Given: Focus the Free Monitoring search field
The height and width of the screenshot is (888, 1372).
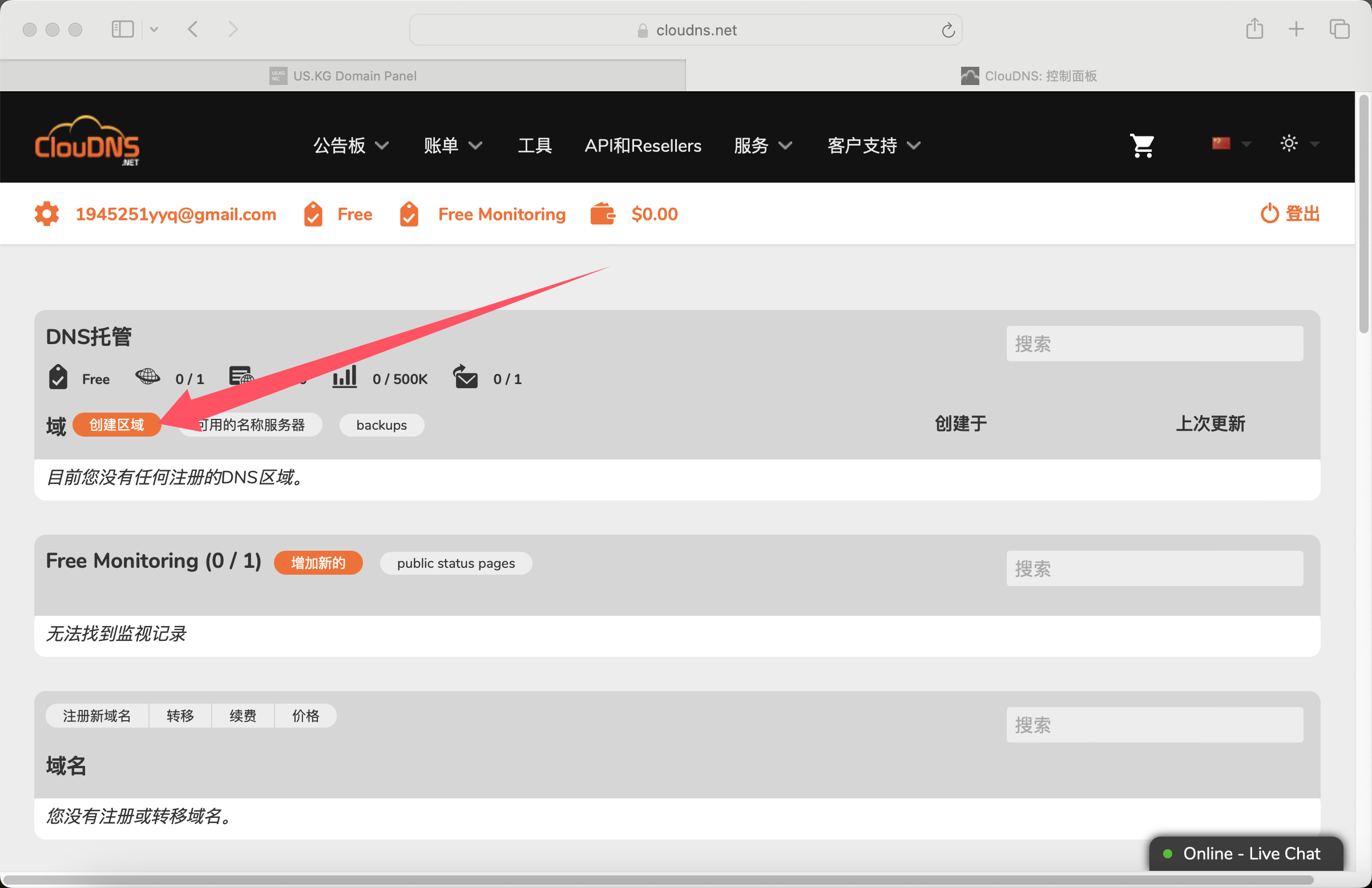Looking at the screenshot, I should click(1155, 568).
